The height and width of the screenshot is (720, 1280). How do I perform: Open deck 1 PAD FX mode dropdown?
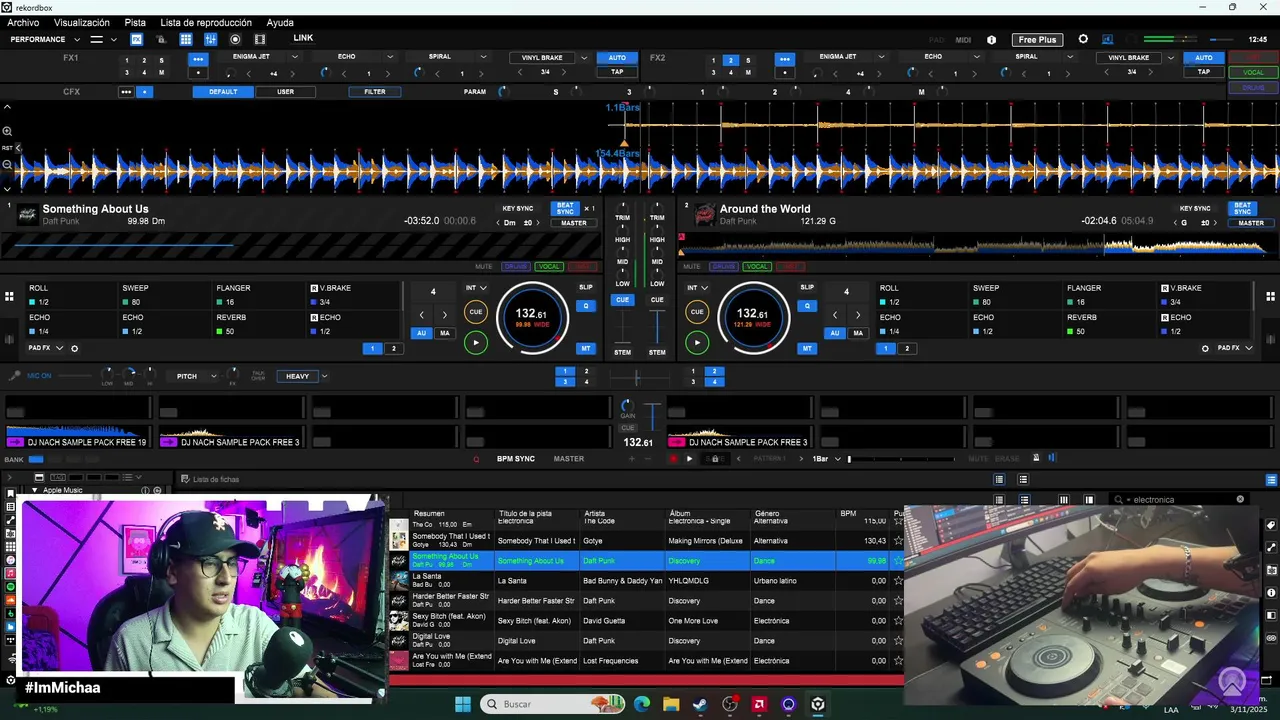point(46,348)
